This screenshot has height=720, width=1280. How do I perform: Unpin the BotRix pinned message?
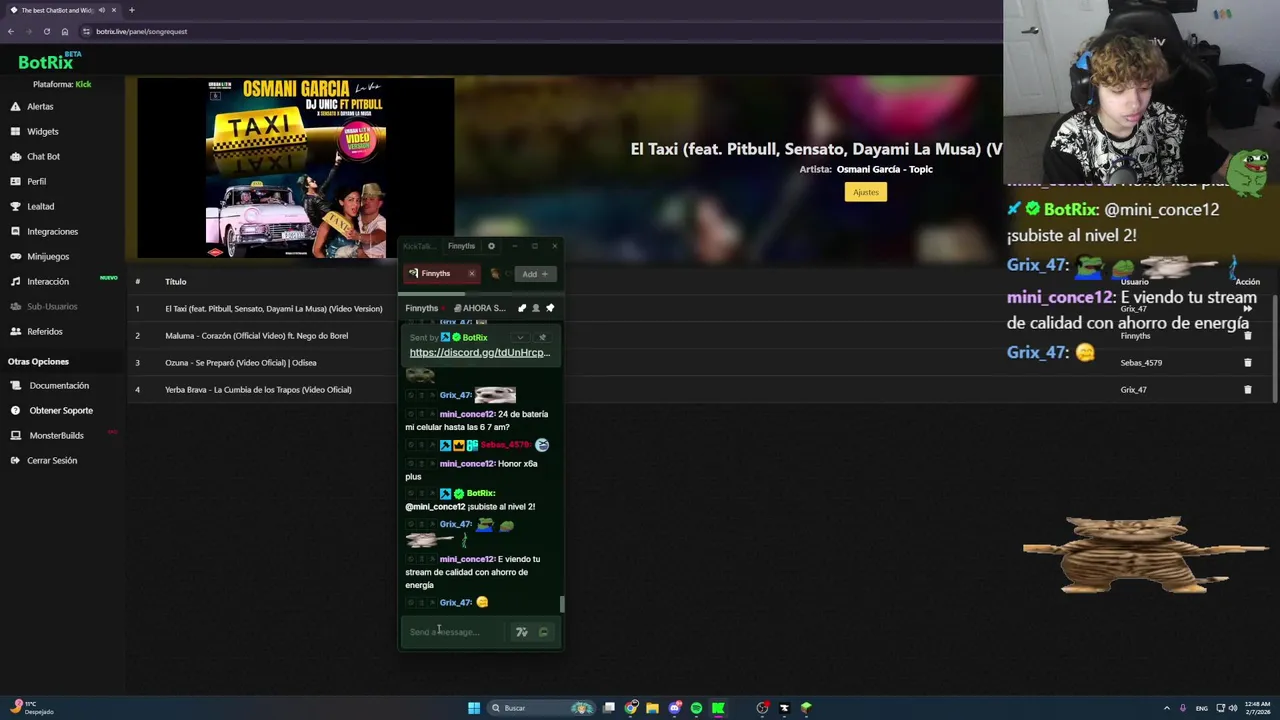click(542, 337)
